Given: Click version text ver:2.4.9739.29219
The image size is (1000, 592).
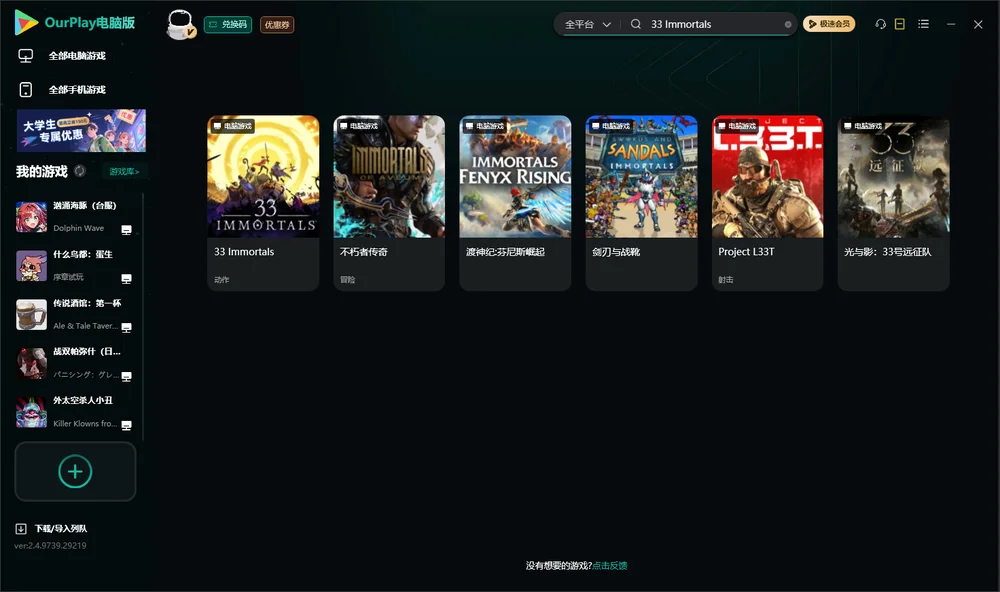Looking at the screenshot, I should click(x=50, y=546).
